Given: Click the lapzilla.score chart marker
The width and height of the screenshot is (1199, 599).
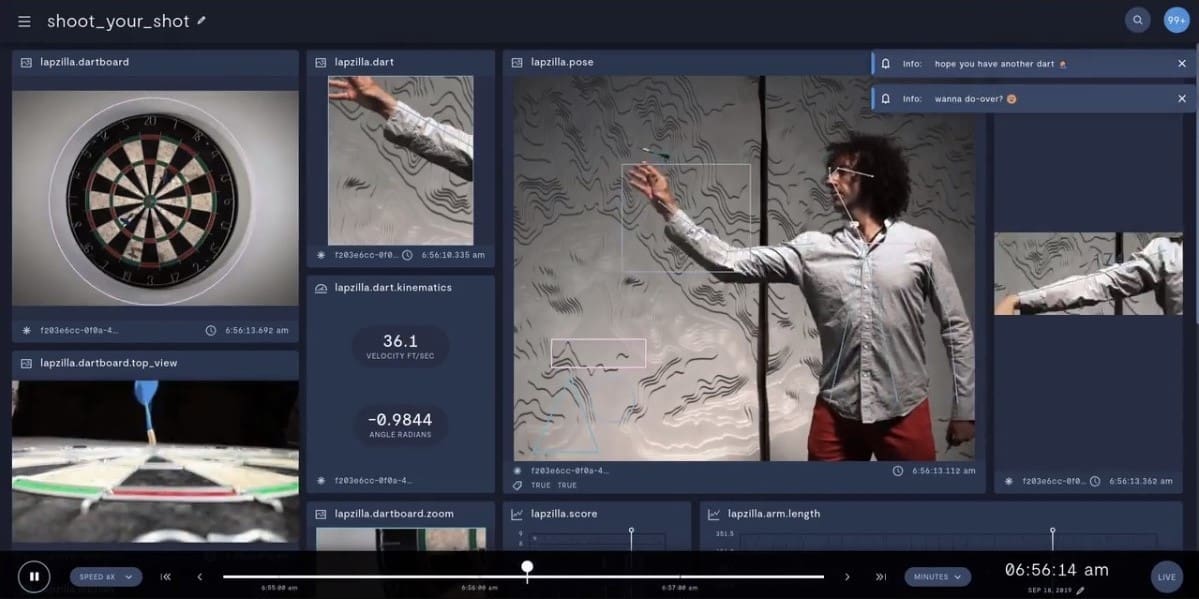Looking at the screenshot, I should [631, 530].
